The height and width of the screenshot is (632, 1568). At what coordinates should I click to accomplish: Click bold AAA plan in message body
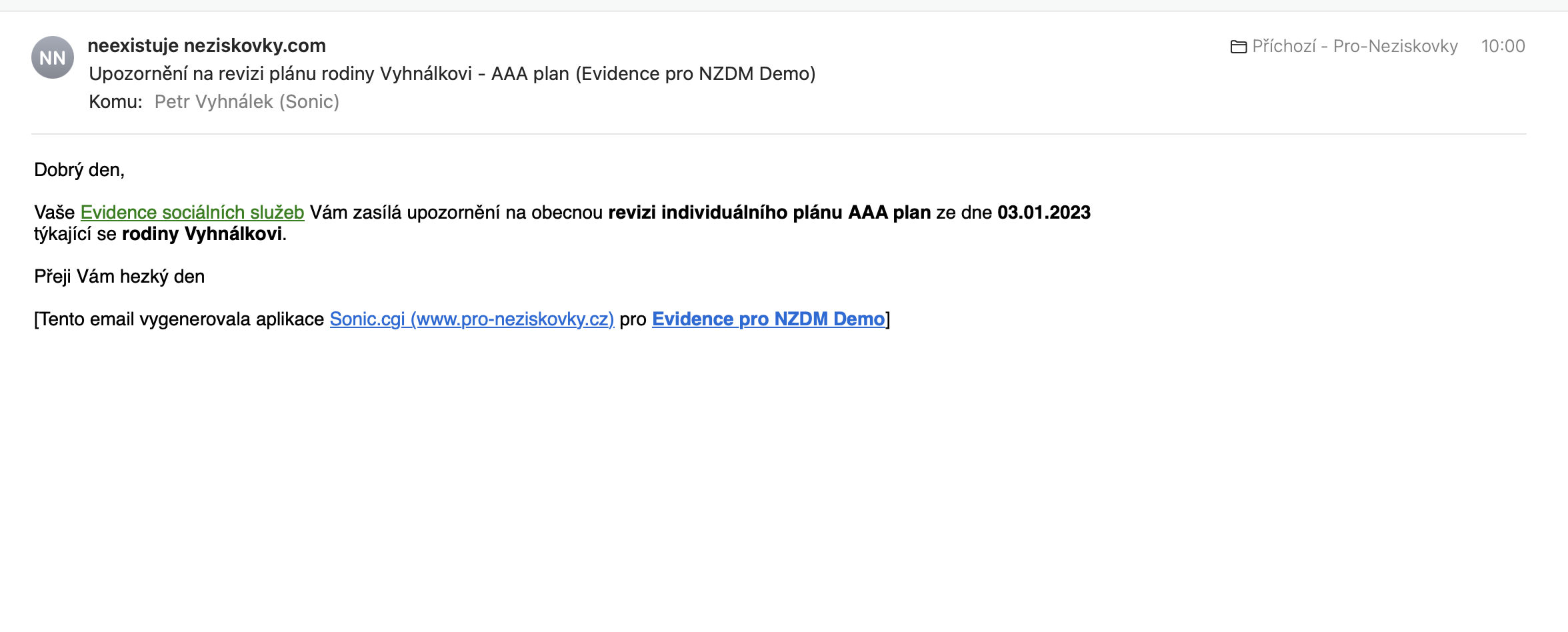(x=889, y=212)
